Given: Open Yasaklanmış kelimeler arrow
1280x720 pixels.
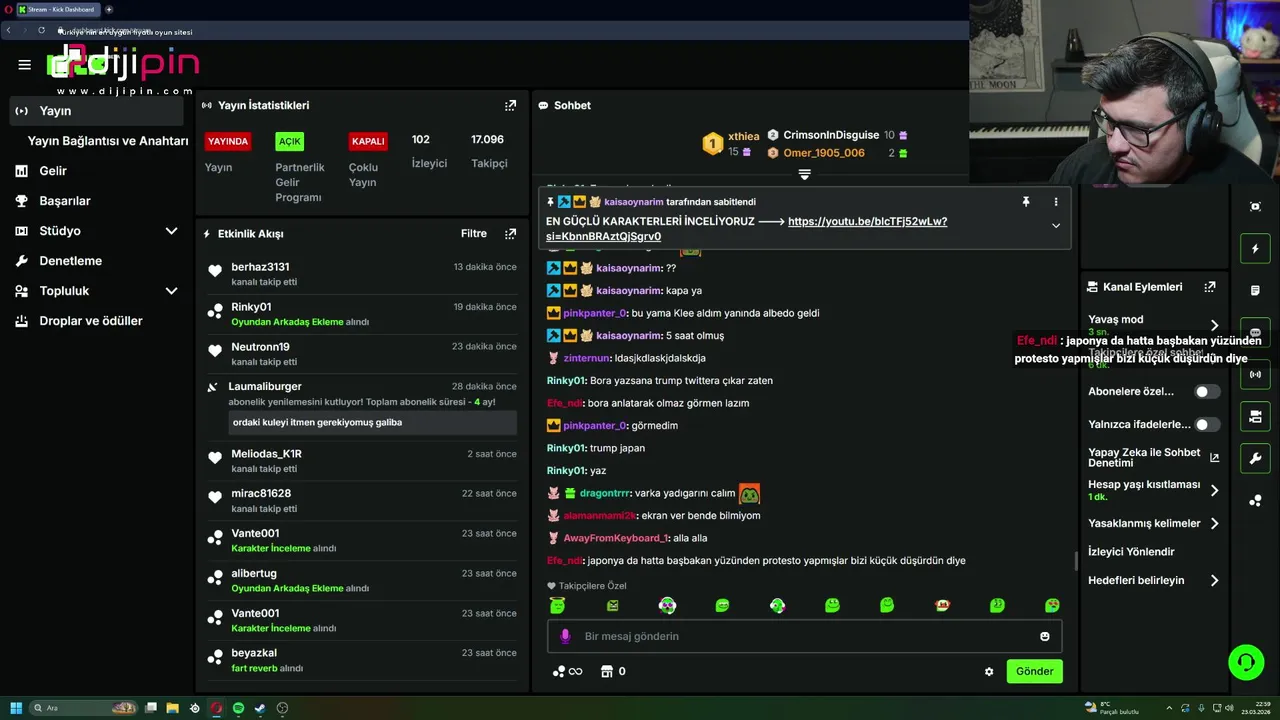Looking at the screenshot, I should (x=1214, y=523).
